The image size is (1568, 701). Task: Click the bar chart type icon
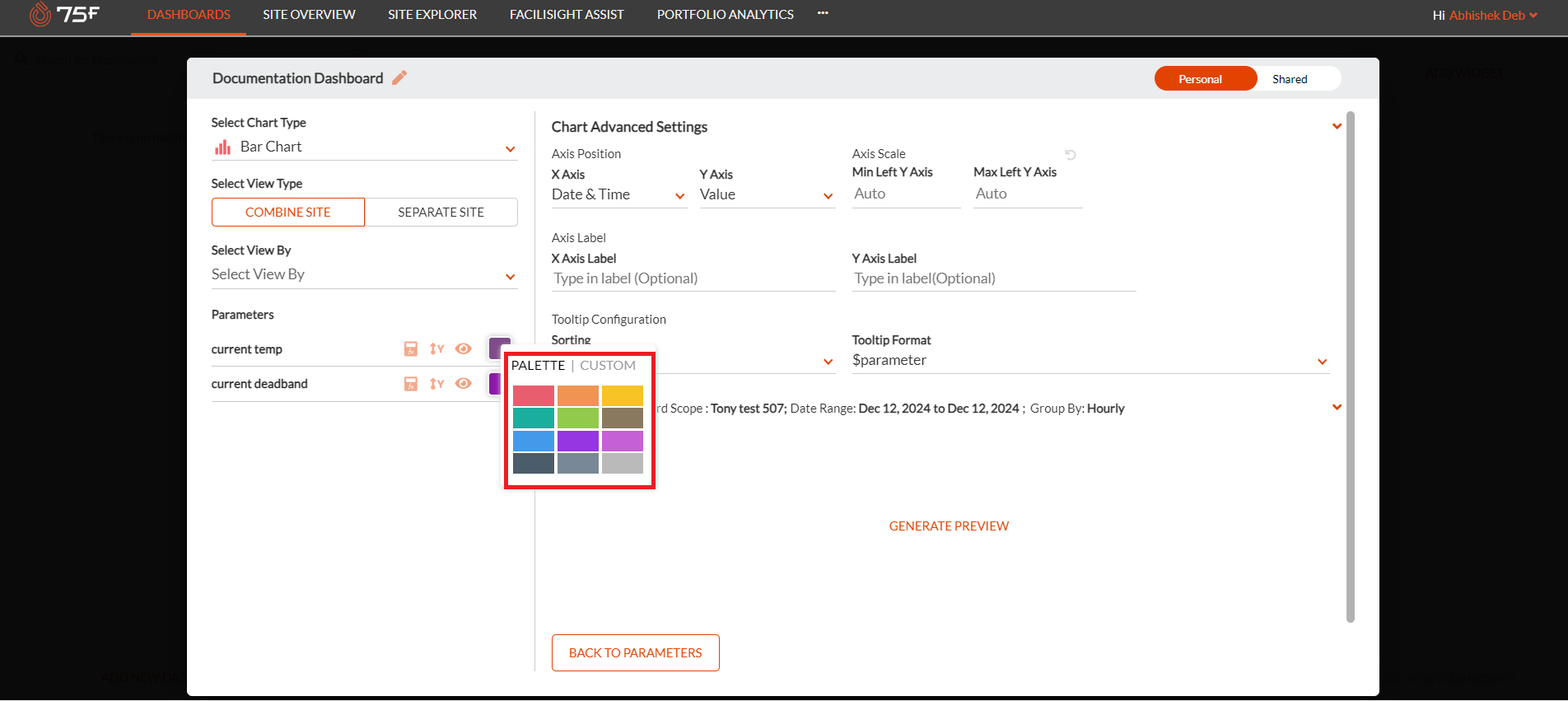point(222,147)
